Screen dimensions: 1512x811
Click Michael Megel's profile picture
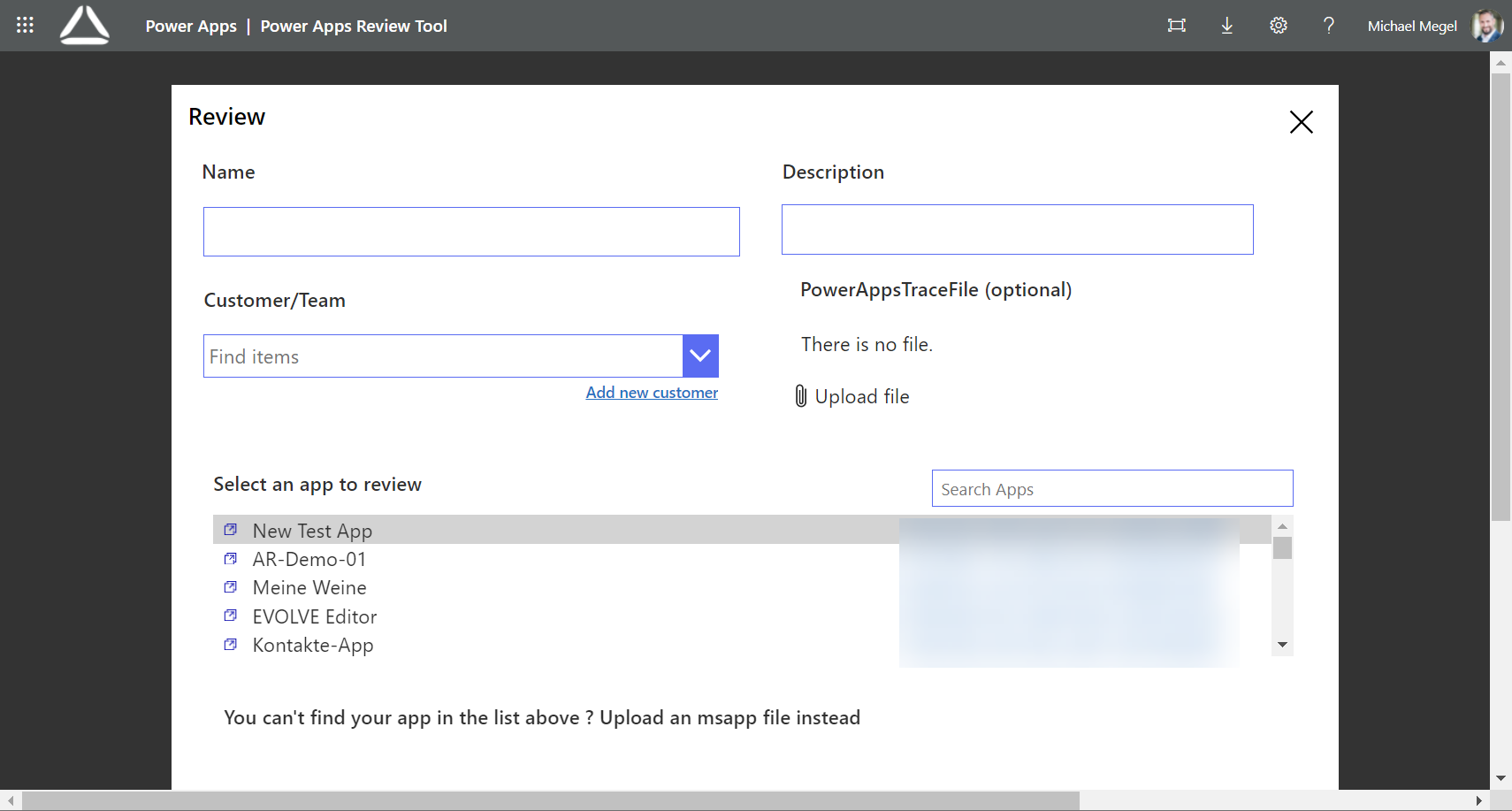coord(1486,25)
